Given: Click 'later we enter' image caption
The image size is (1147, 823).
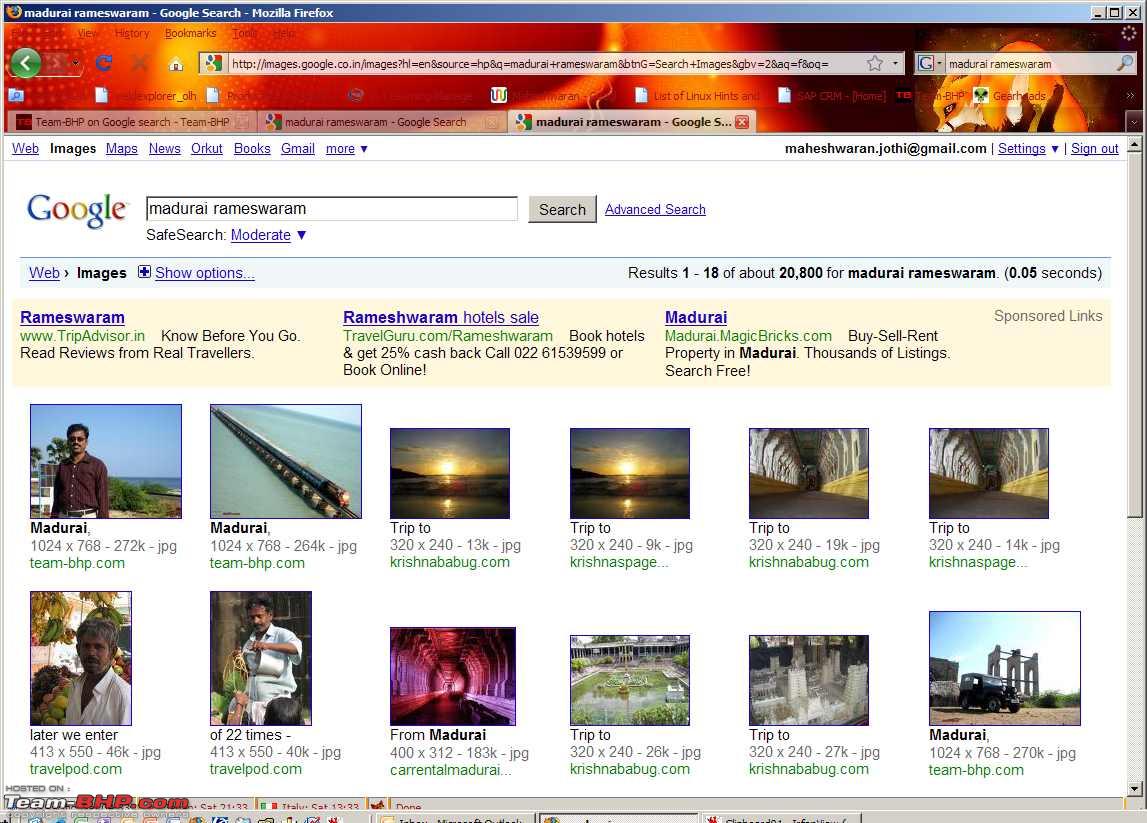Looking at the screenshot, I should tap(74, 734).
